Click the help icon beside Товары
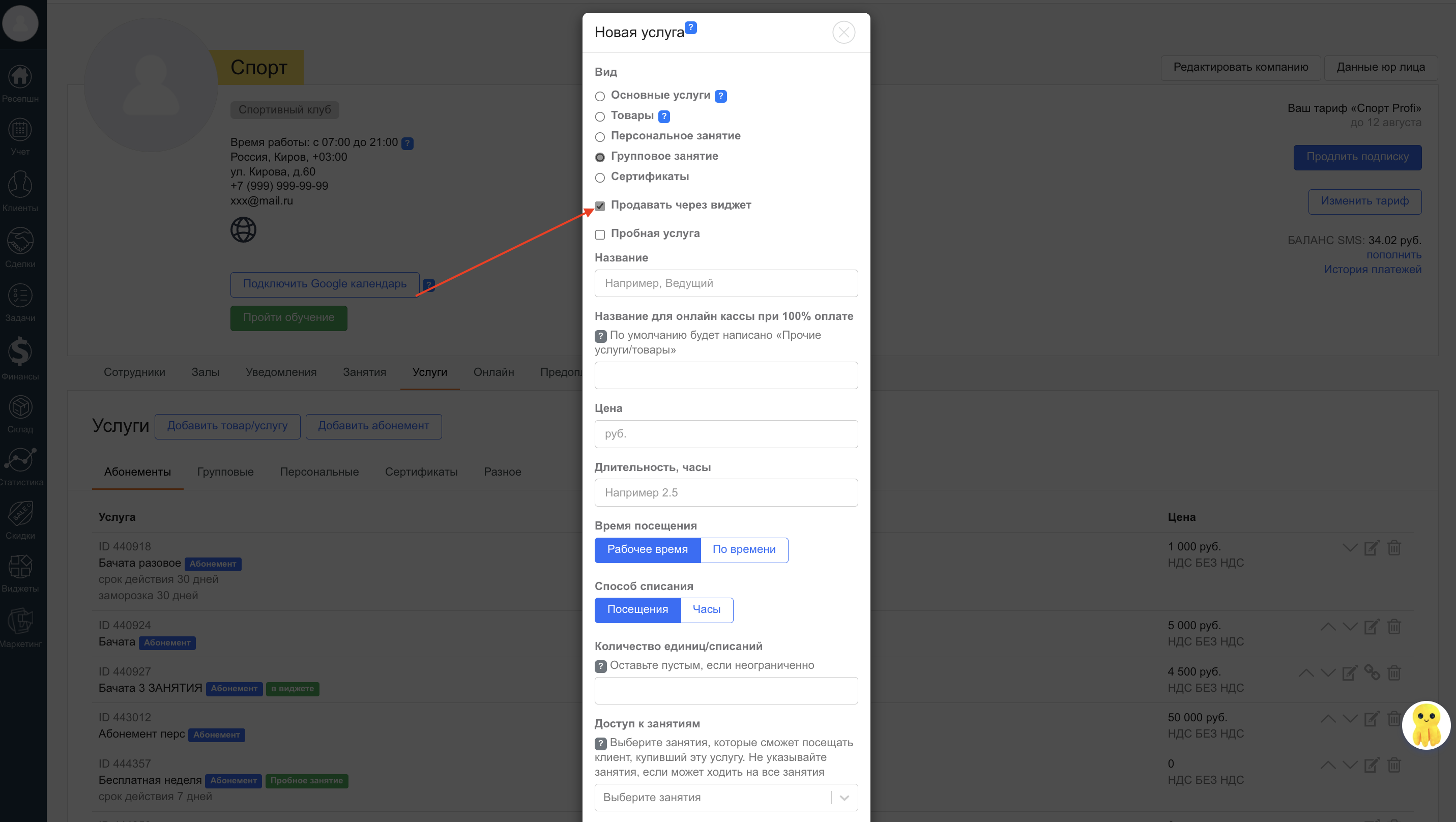 [664, 116]
